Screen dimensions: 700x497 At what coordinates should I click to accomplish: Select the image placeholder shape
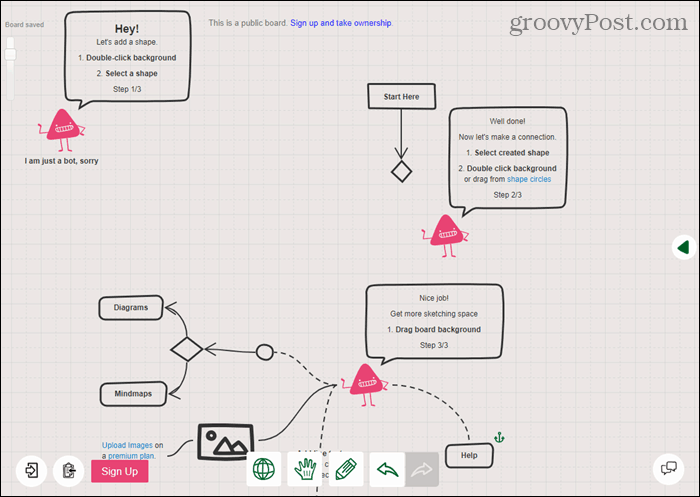(226, 442)
